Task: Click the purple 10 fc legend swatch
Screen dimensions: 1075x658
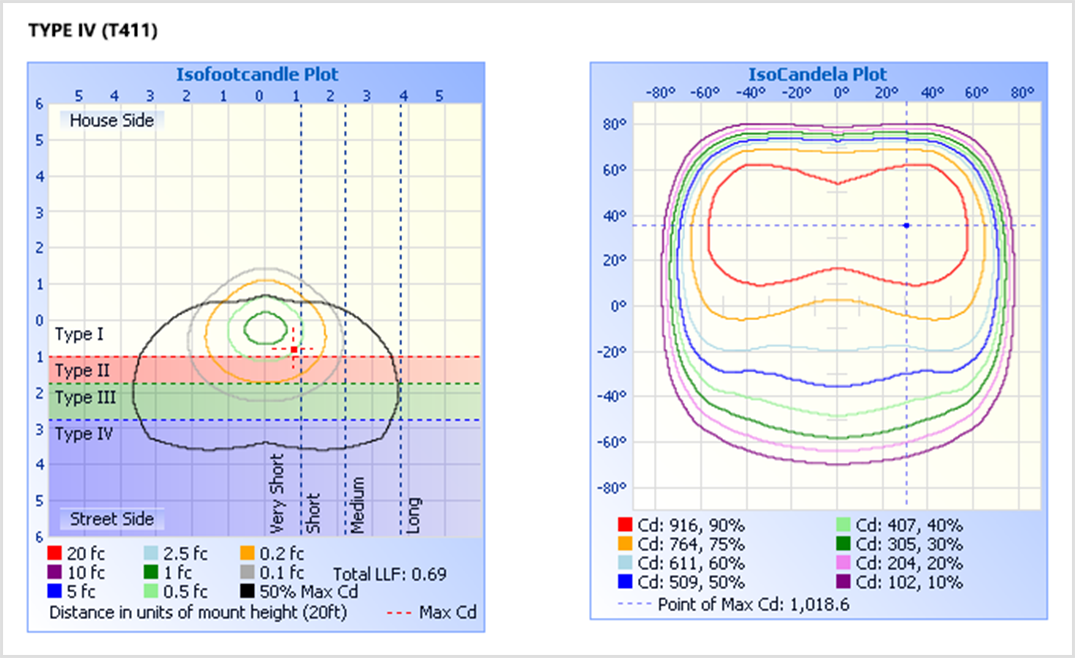Action: [x=55, y=573]
